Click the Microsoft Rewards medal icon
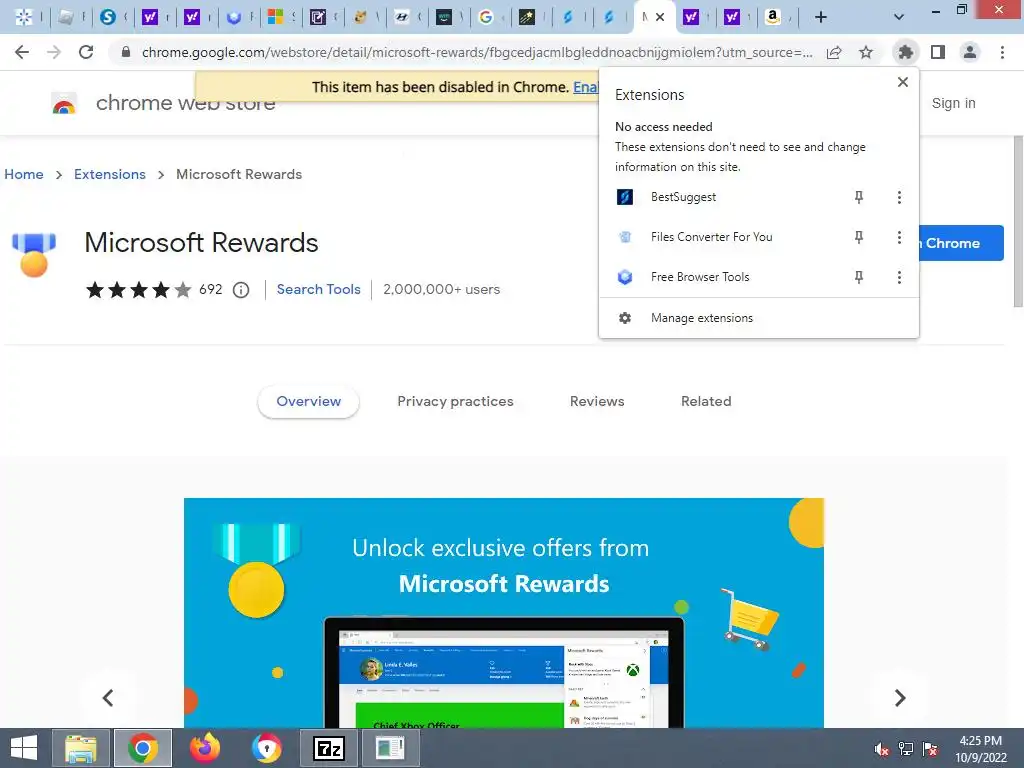 [34, 255]
